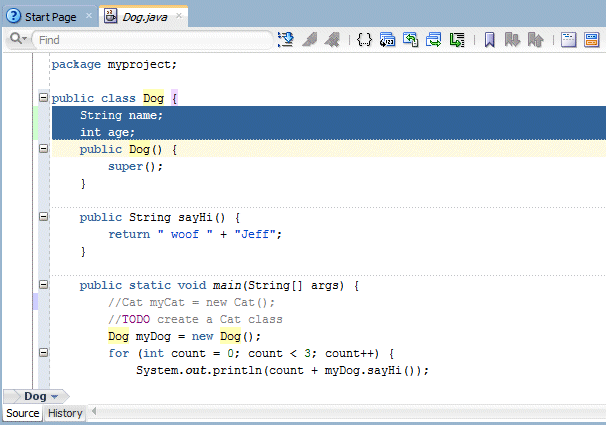Go to next bookmark down-arrow icon

point(512,39)
